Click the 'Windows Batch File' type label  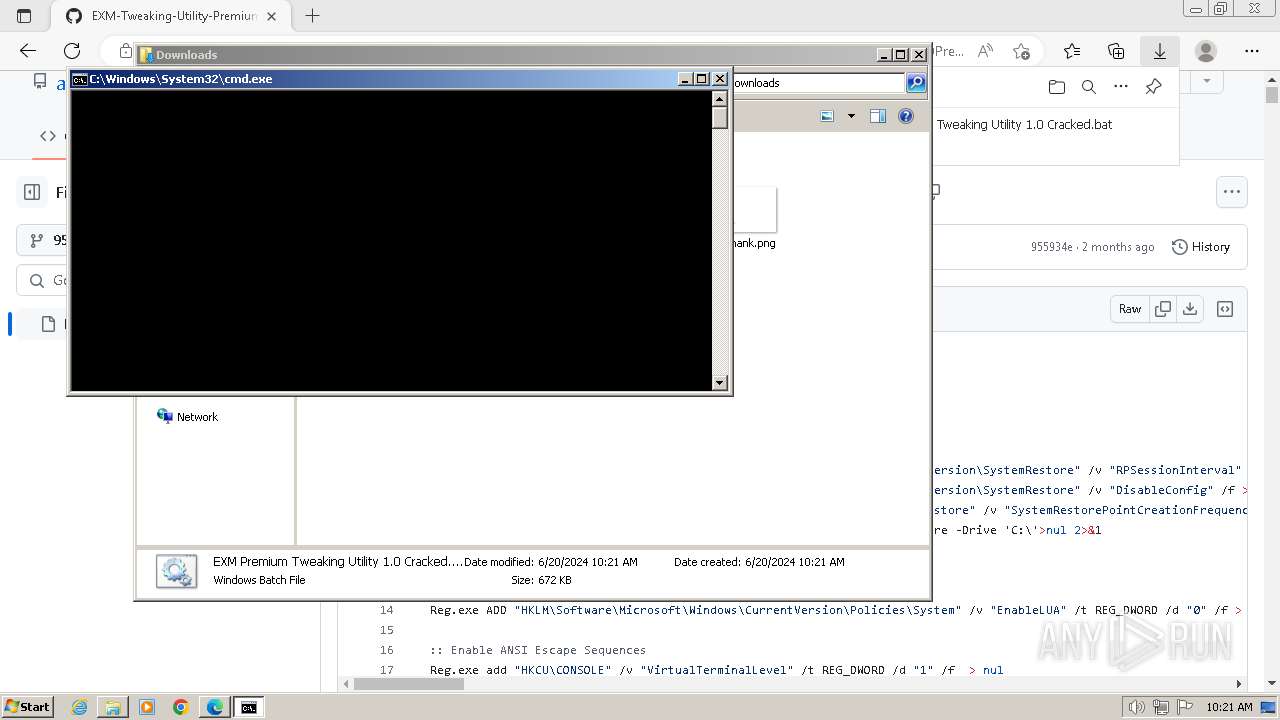(x=259, y=580)
